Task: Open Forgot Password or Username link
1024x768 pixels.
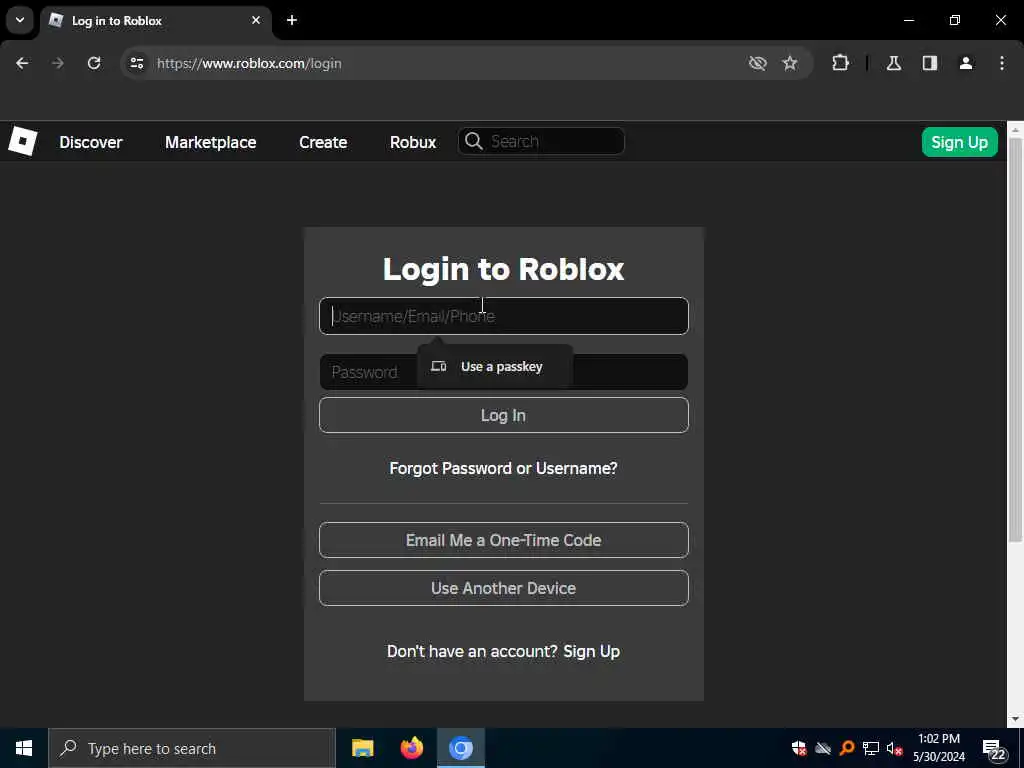Action: [x=504, y=468]
